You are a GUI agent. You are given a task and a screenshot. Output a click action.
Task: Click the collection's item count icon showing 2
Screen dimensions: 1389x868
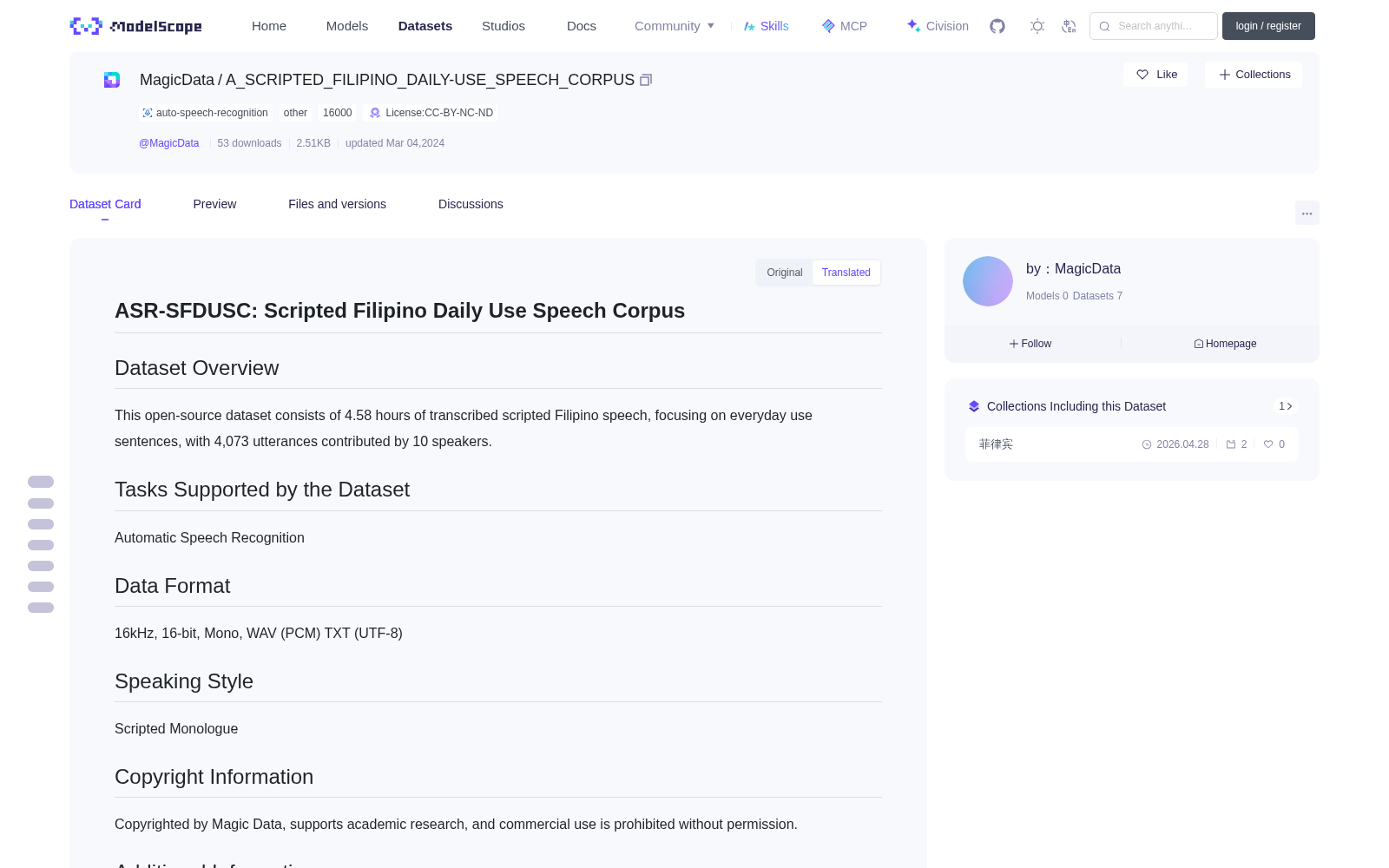click(x=1236, y=444)
